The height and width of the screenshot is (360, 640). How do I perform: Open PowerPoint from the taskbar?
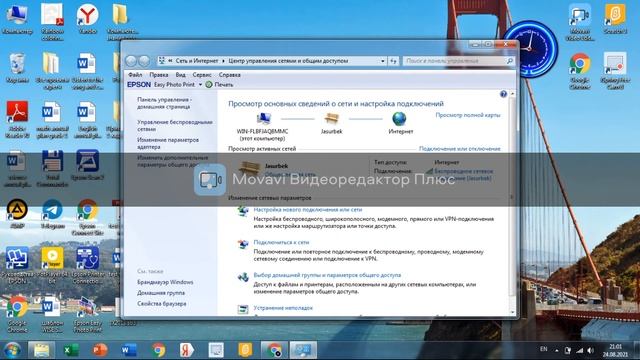coord(100,350)
